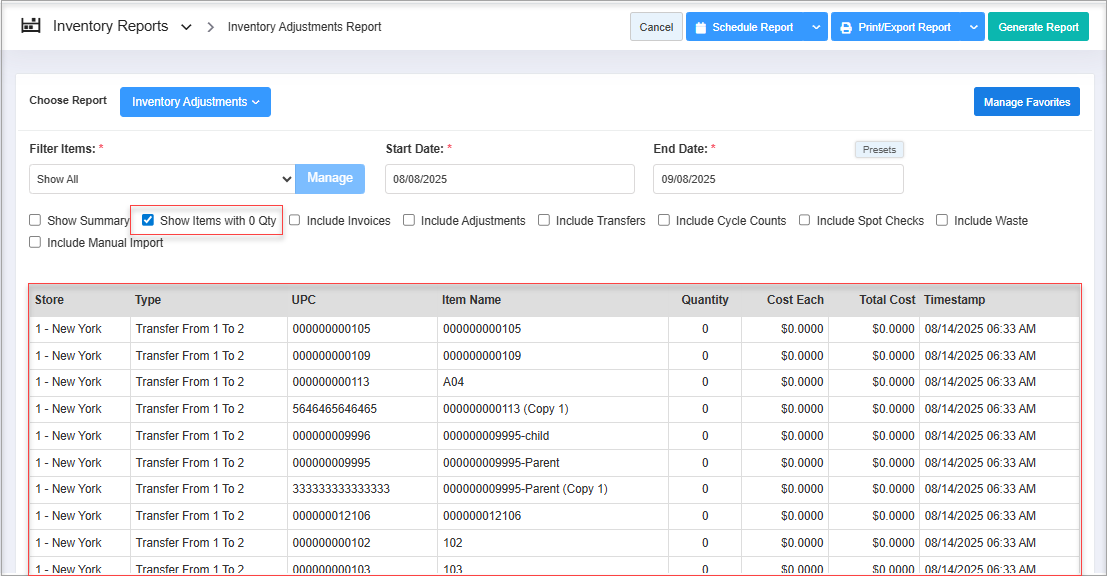
Task: Click the calendar icon on Schedule Report
Action: tap(701, 27)
